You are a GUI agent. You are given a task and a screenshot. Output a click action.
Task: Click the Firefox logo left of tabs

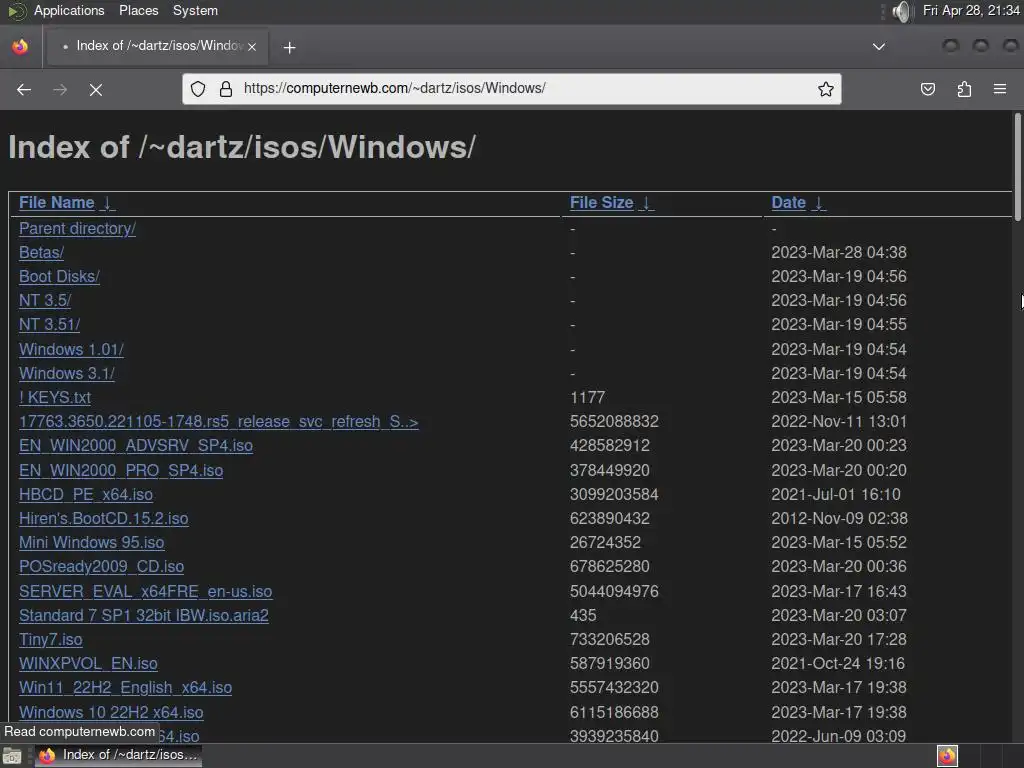[x=20, y=46]
